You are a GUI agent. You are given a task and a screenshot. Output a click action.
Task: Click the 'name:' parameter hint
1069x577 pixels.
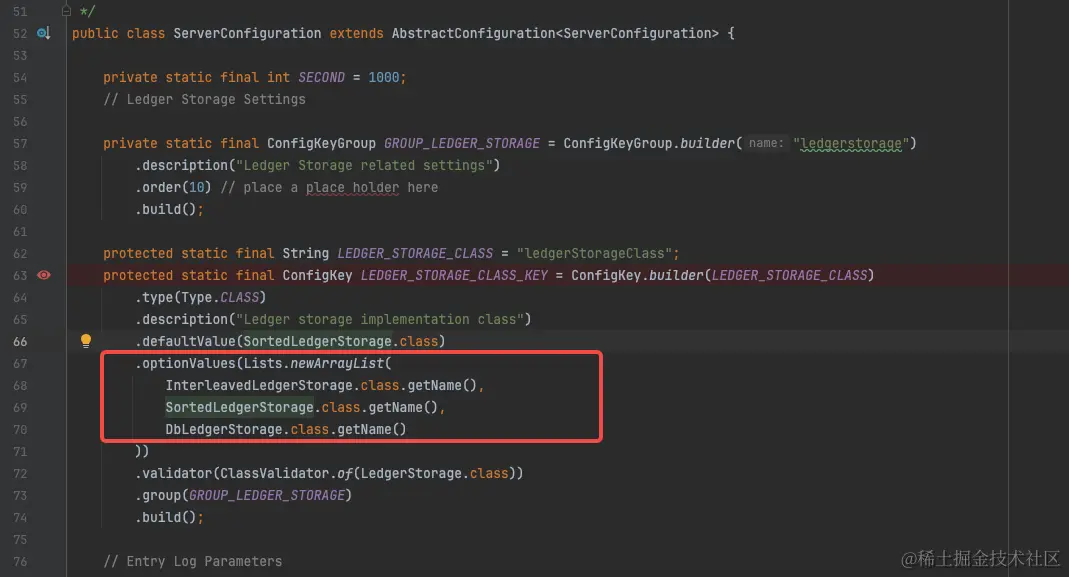(x=766, y=143)
